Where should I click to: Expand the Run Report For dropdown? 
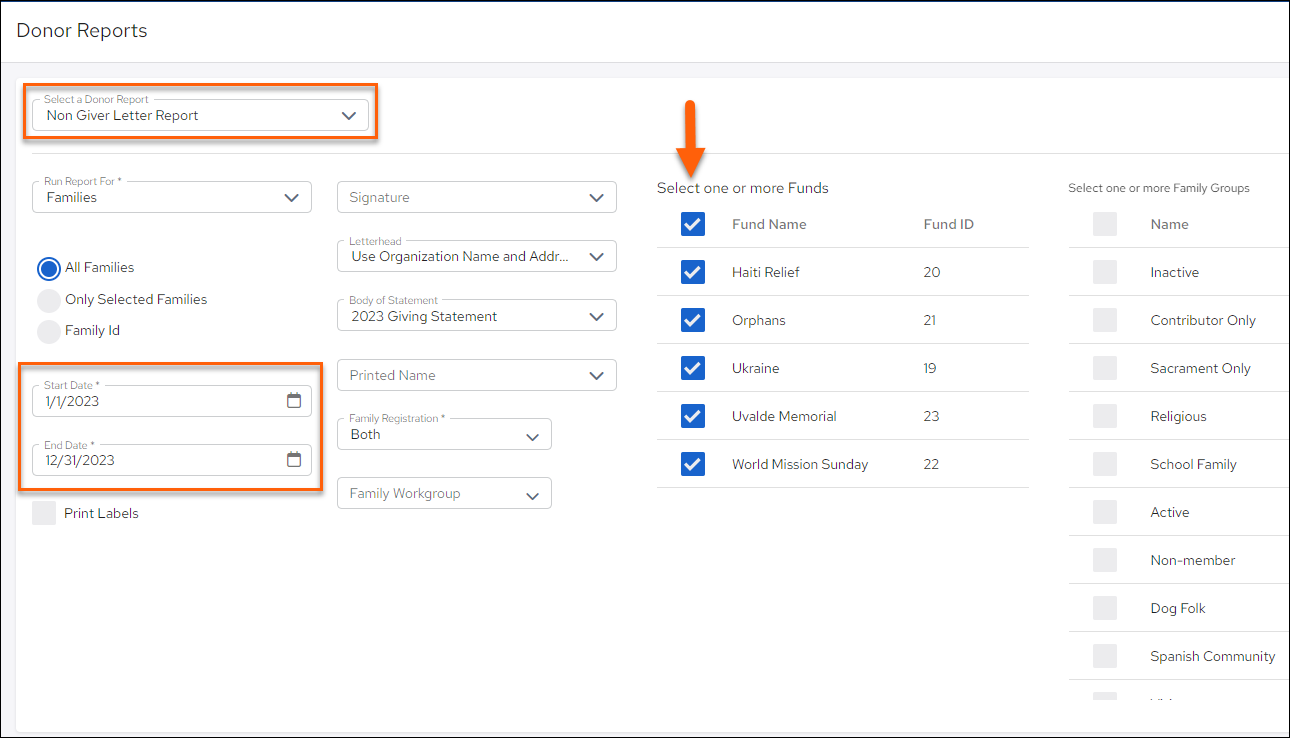point(172,197)
